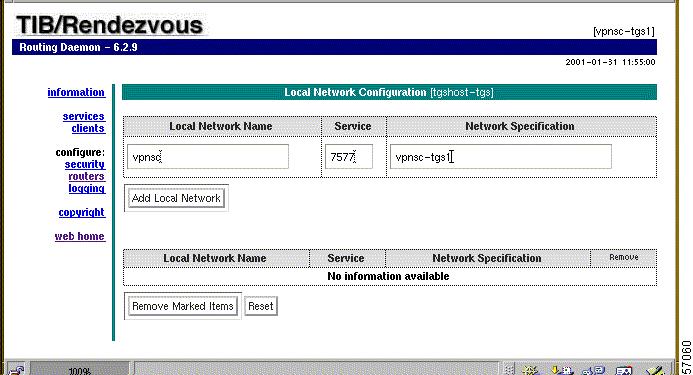The width and height of the screenshot is (693, 375).
Task: Click the TIB/Rendezvous title heading
Action: point(110,25)
